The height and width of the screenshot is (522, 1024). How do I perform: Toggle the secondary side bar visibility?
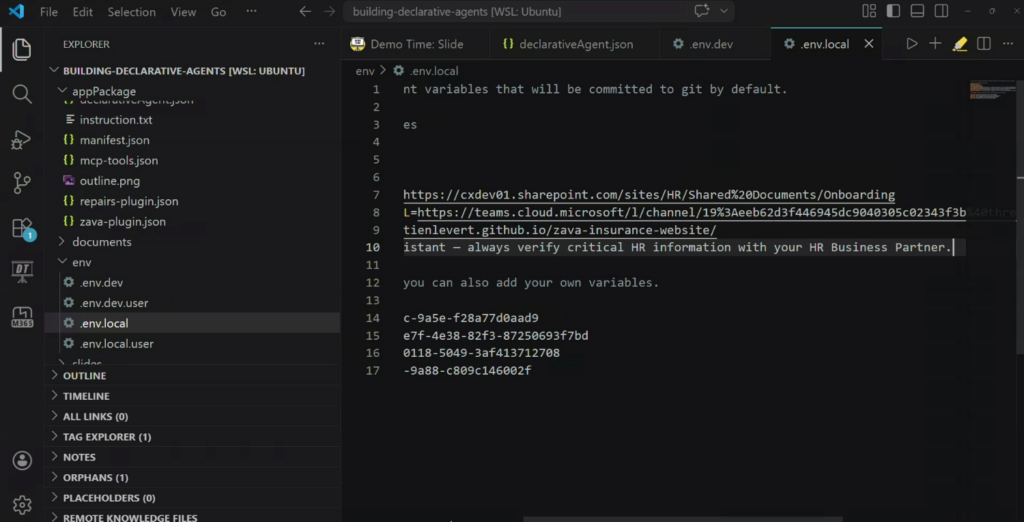click(x=941, y=12)
